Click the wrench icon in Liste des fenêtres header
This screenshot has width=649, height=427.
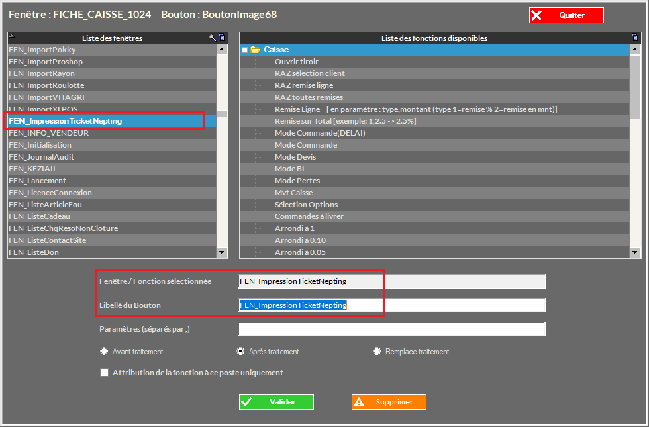click(x=211, y=37)
